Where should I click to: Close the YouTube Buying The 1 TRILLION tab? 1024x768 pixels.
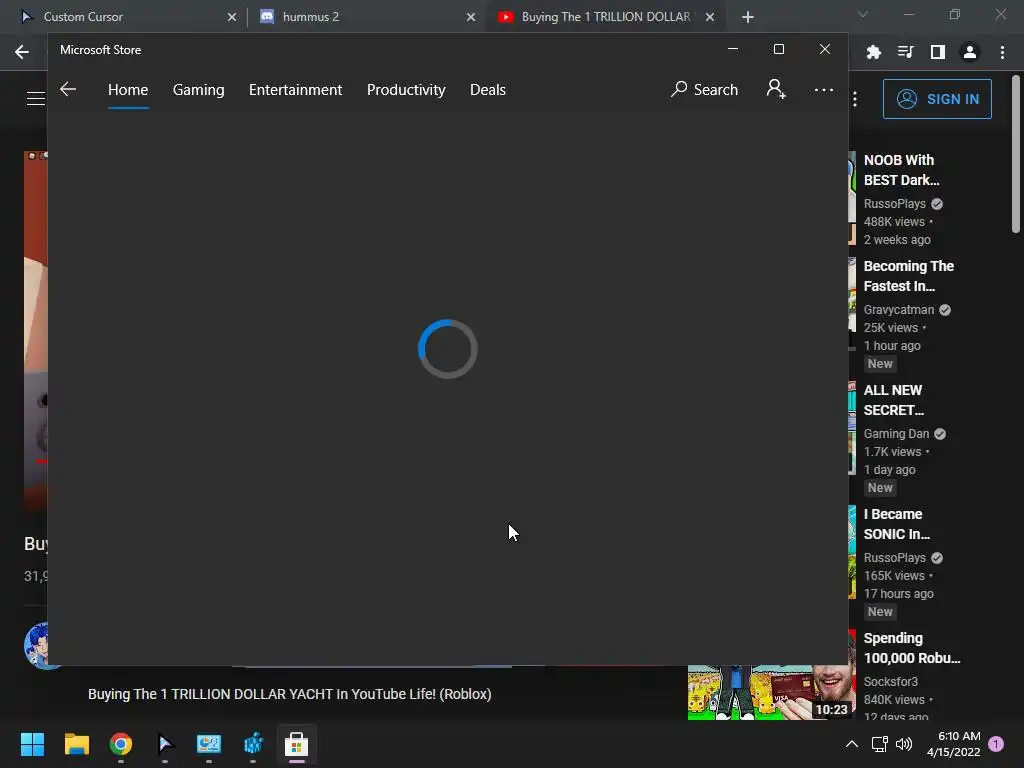[x=710, y=17]
